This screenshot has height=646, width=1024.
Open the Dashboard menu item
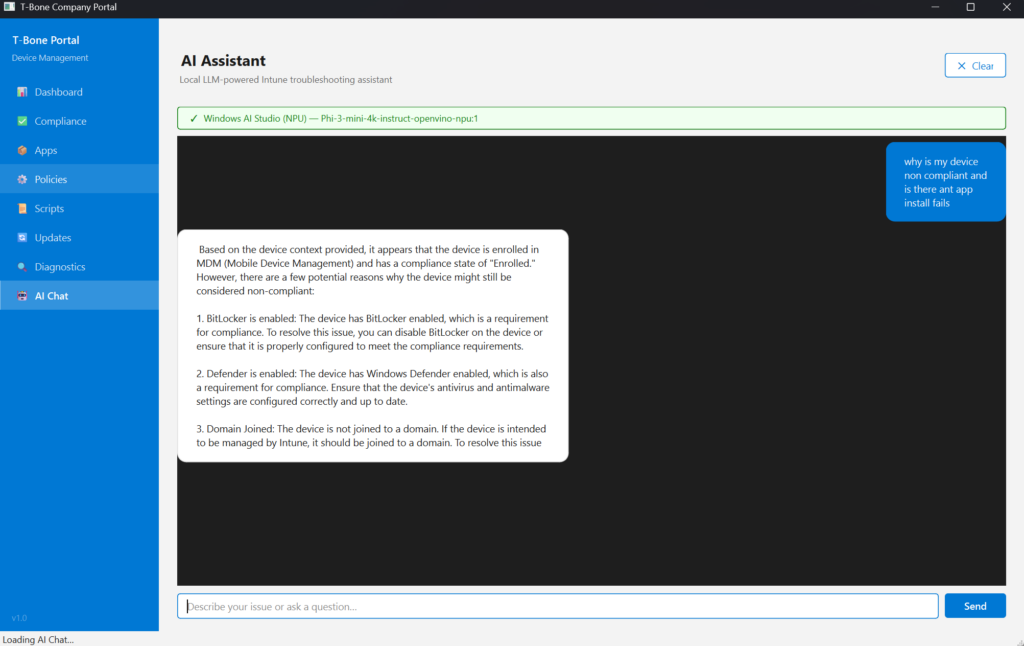58,92
